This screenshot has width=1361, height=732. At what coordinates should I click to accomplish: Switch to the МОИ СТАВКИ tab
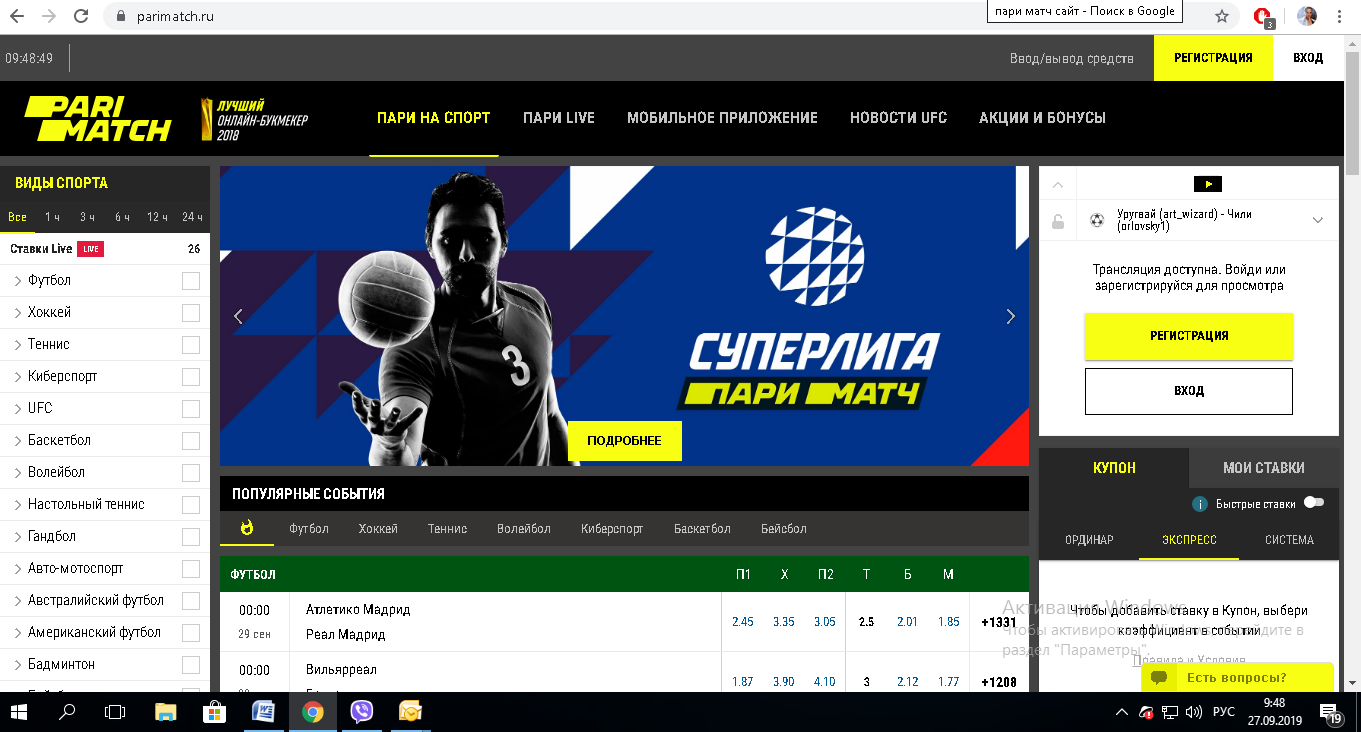[1264, 468]
